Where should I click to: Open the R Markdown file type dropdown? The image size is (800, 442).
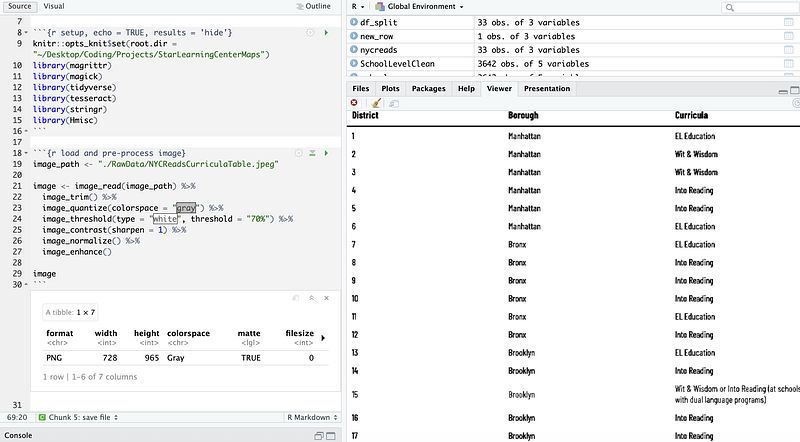click(310, 416)
